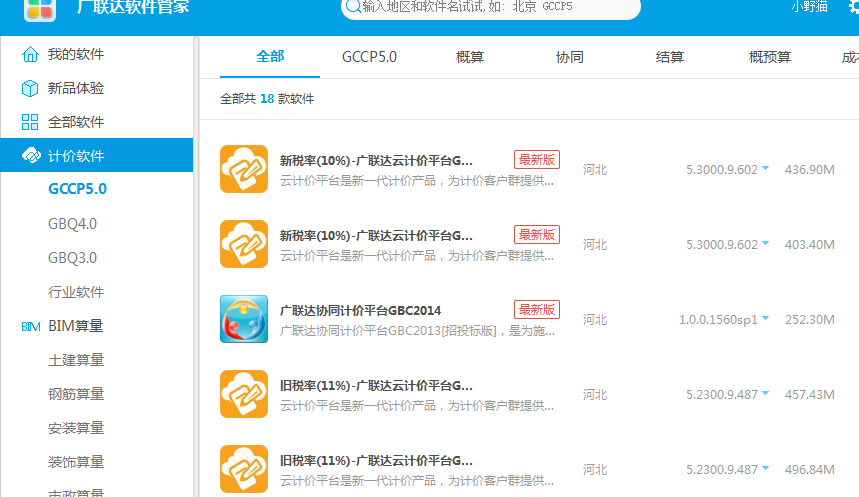
Task: Select 装饰算量 in the sidebar
Action: [76, 462]
